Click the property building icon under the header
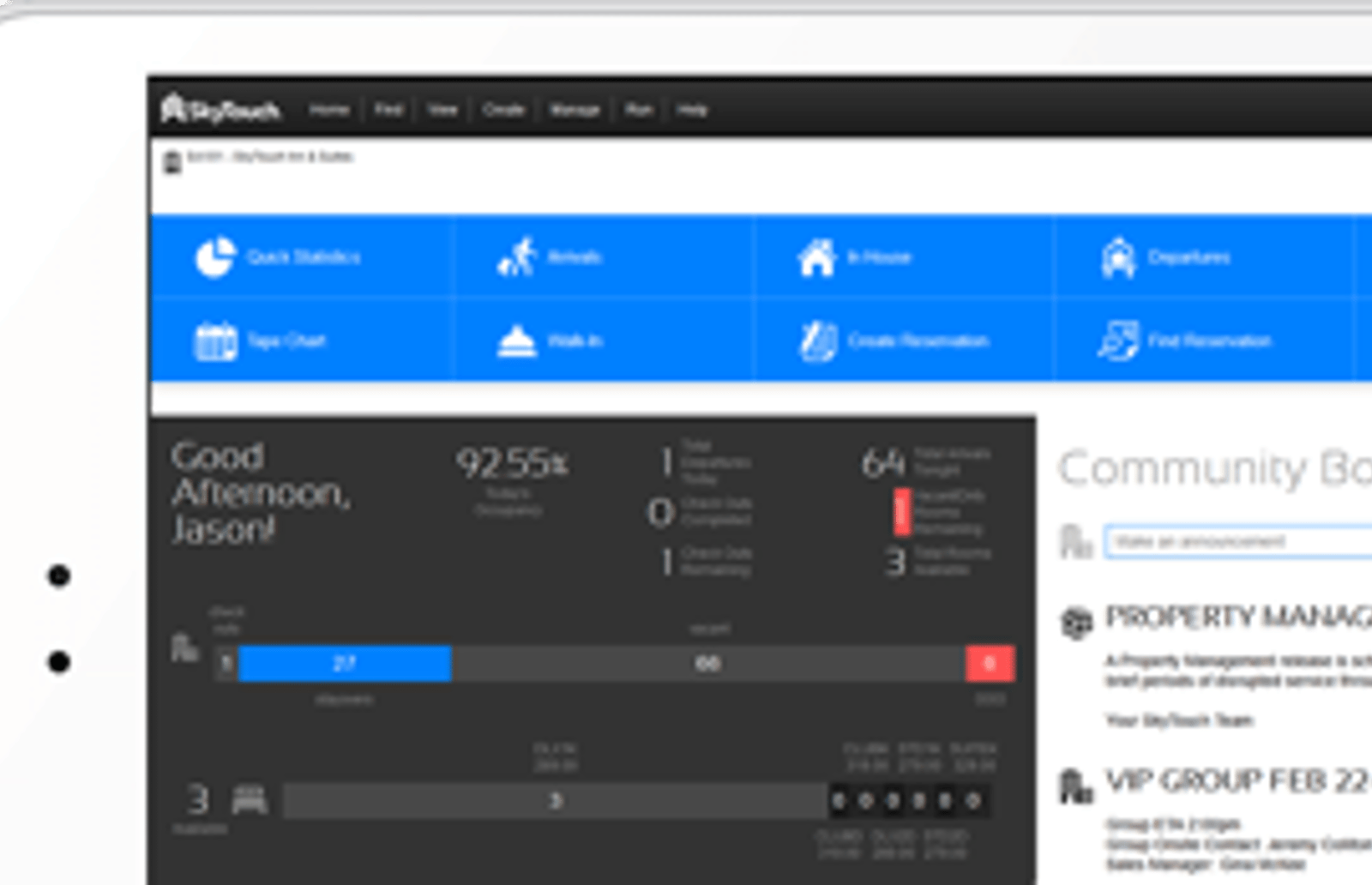The image size is (1372, 885). (172, 161)
